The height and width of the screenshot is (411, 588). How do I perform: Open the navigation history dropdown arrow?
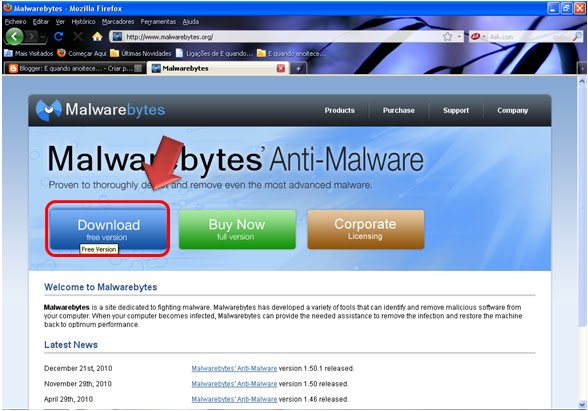[x=43, y=37]
